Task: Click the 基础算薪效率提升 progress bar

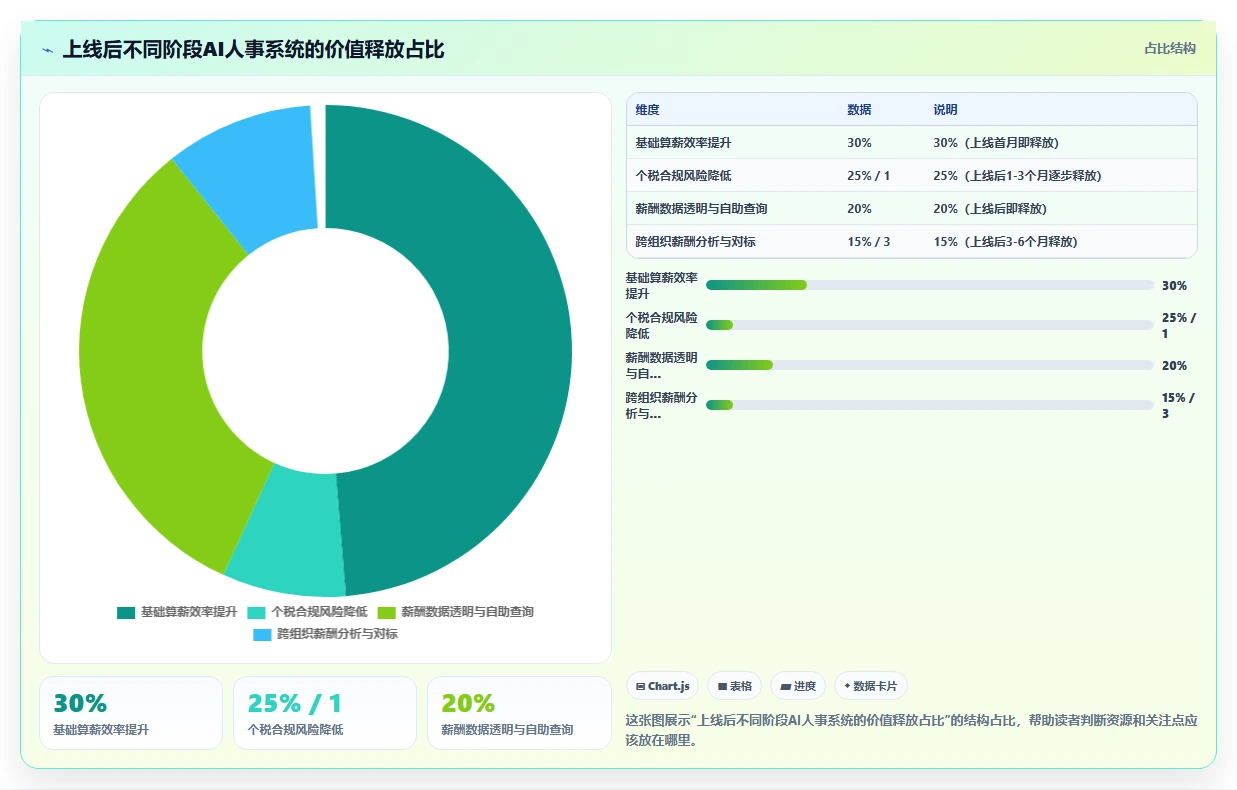Action: pyautogui.click(x=930, y=285)
